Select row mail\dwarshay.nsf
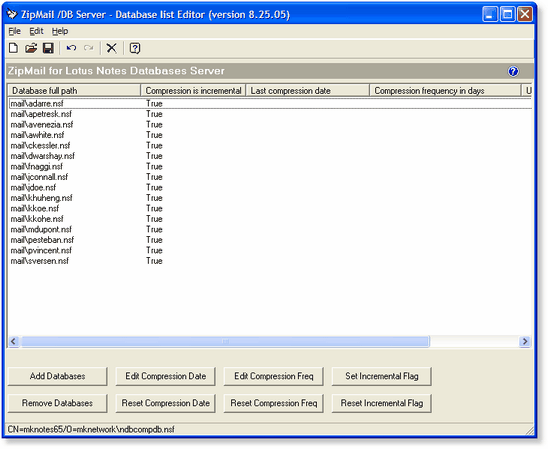Image resolution: width=548 pixels, height=449 pixels. (270, 156)
